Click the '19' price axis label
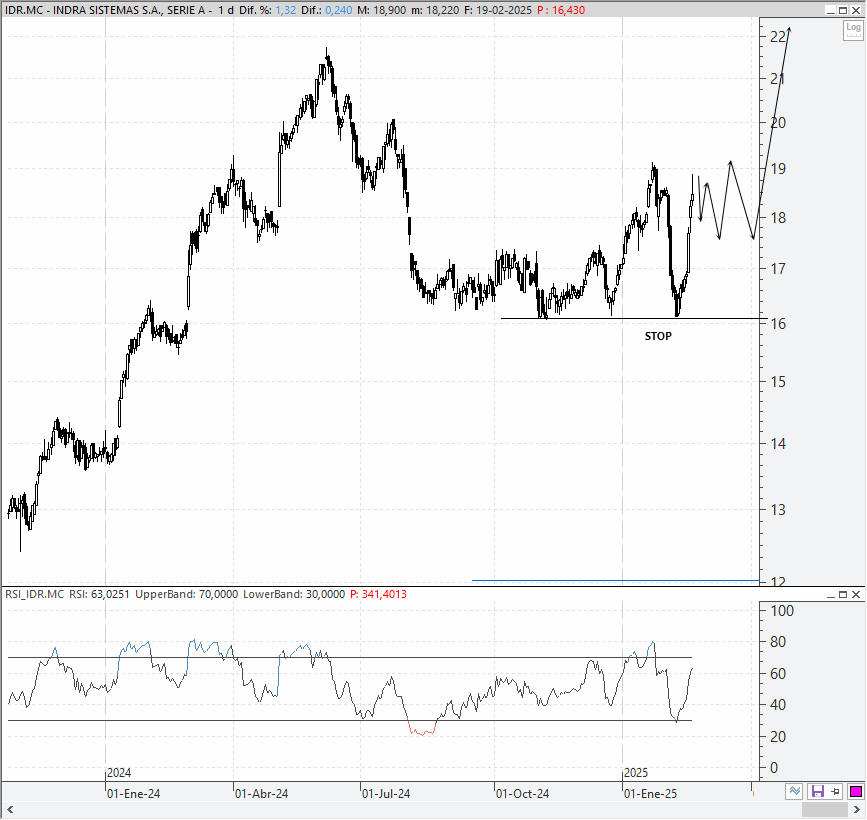The image size is (867, 820). 777,169
